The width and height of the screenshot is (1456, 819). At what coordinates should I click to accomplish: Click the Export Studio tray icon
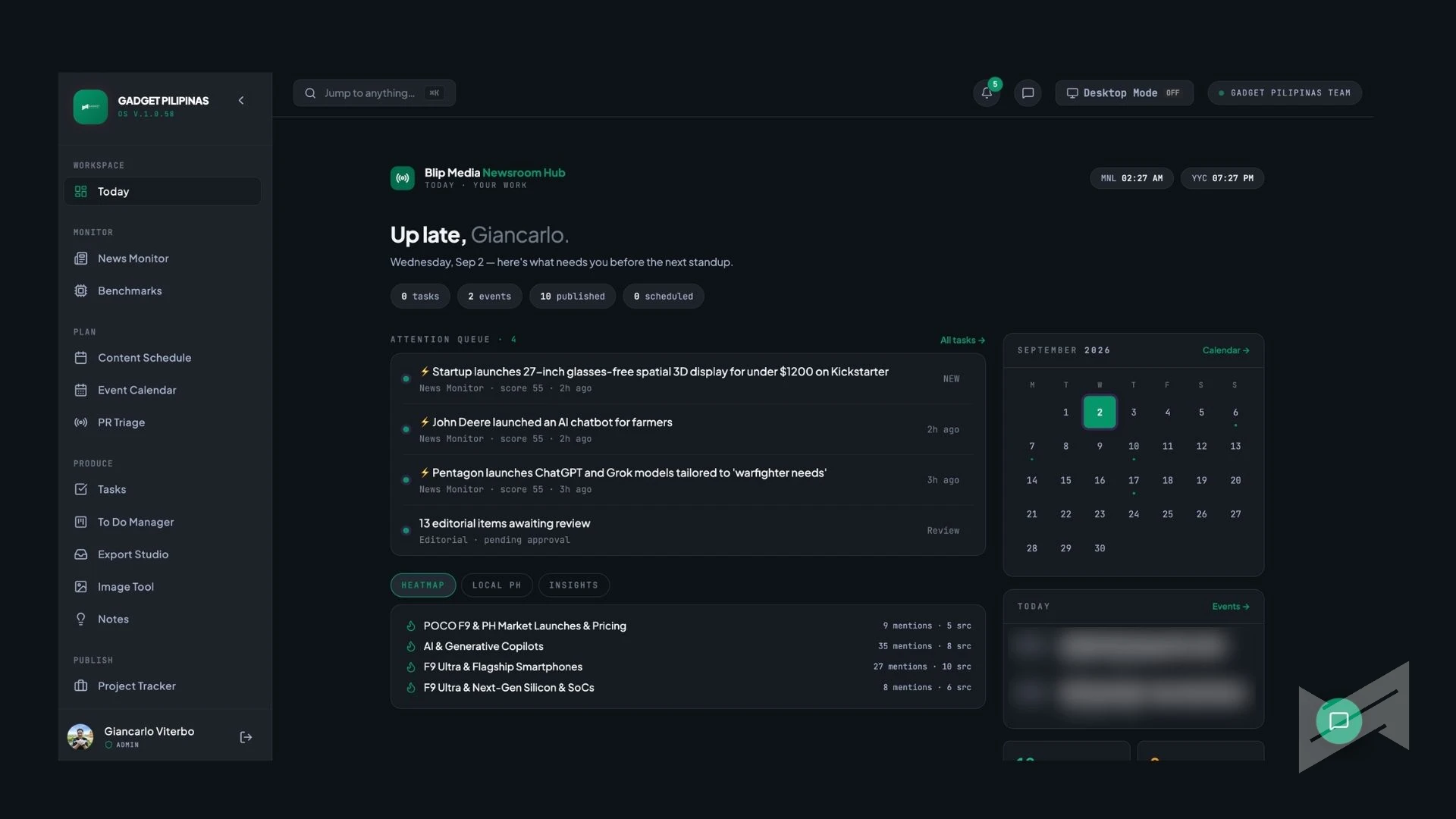point(81,554)
